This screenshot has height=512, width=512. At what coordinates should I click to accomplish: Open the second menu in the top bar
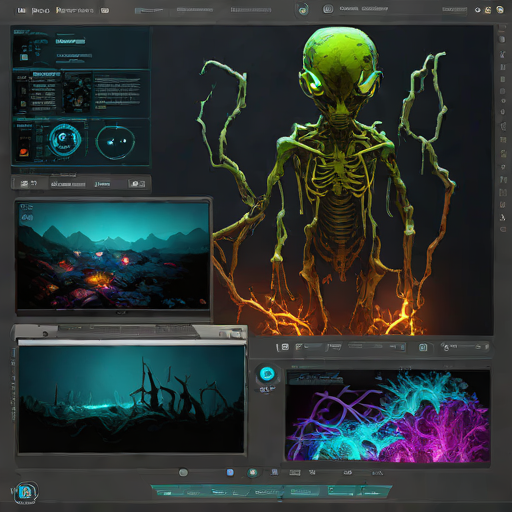coord(40,11)
